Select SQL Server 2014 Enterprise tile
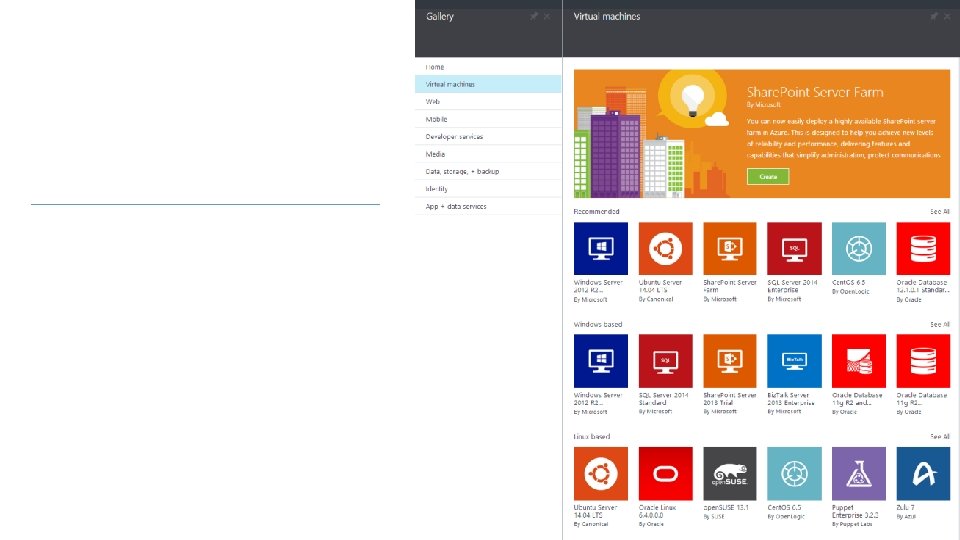 coord(794,249)
